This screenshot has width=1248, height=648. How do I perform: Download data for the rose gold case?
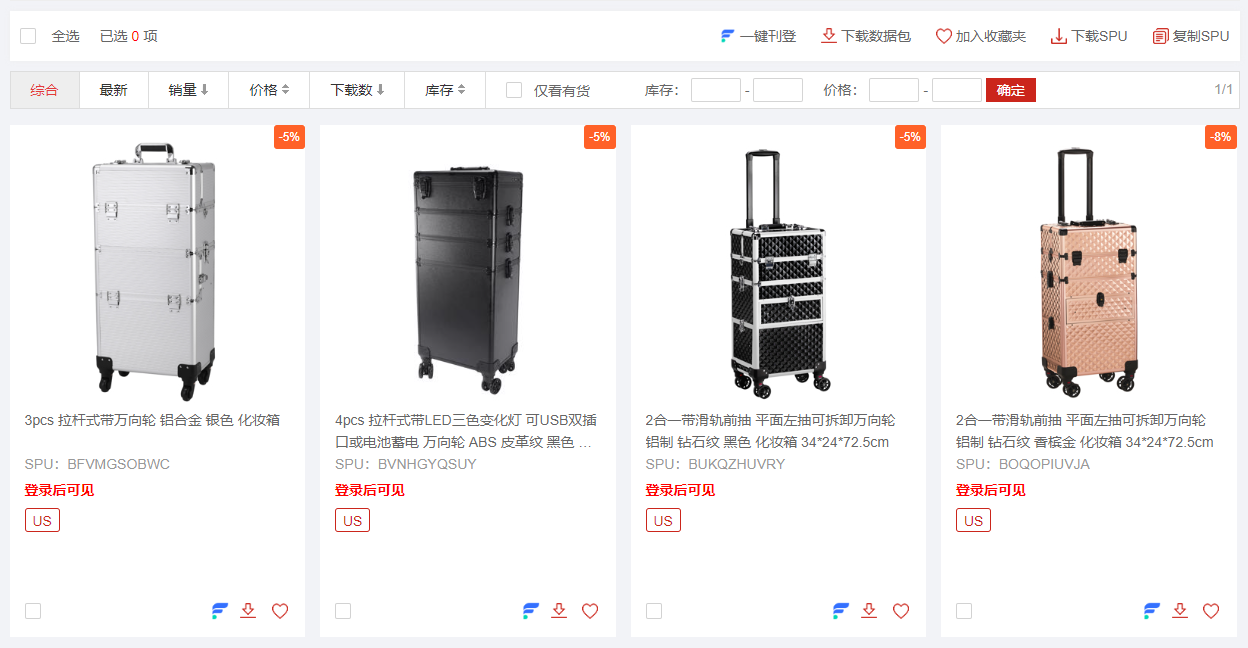point(1180,610)
